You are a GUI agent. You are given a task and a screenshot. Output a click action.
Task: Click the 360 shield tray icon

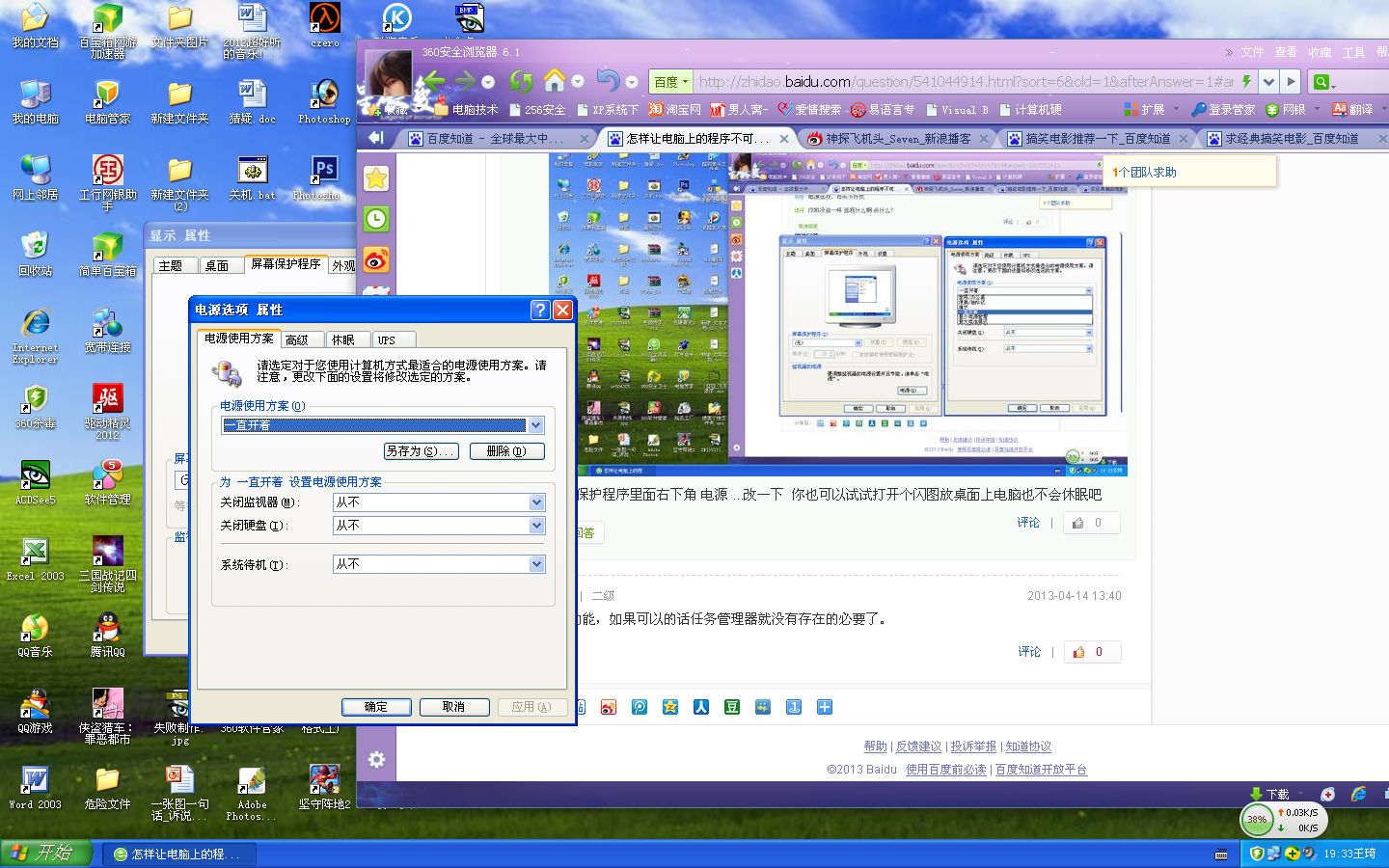[x=1257, y=854]
